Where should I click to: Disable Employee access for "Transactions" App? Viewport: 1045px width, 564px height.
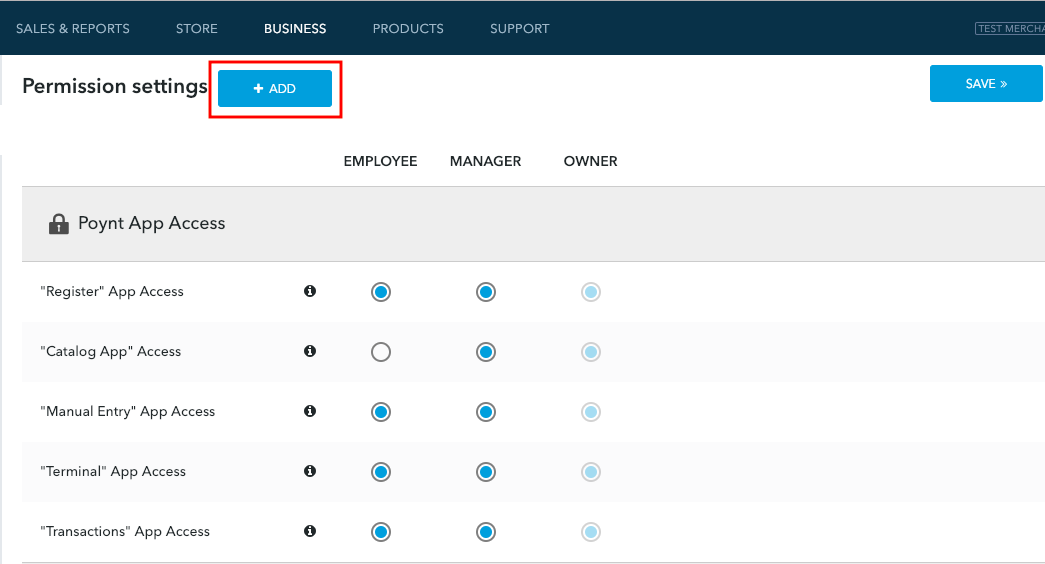coord(381,532)
